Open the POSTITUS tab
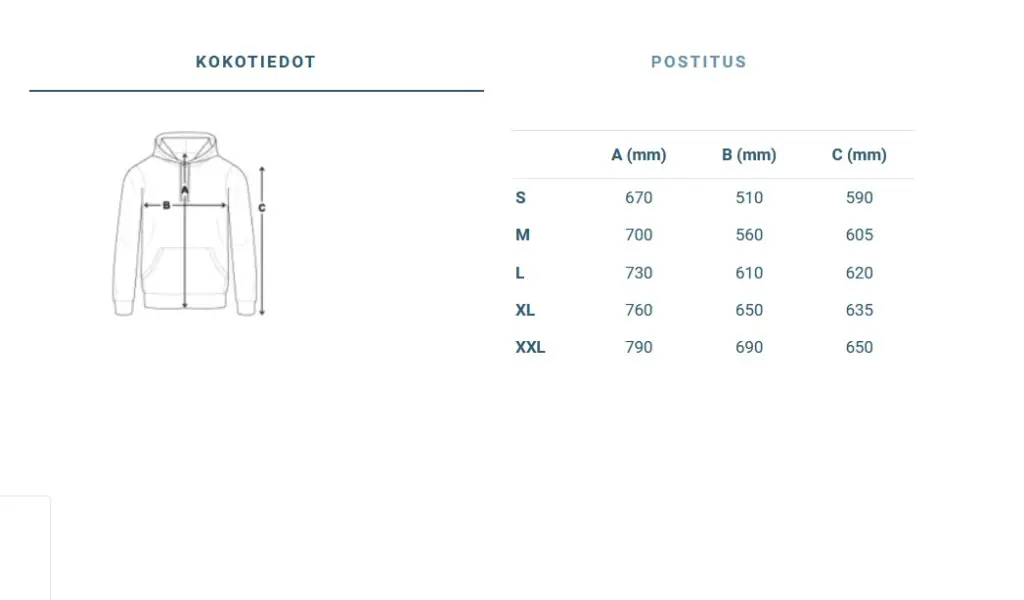 (698, 62)
